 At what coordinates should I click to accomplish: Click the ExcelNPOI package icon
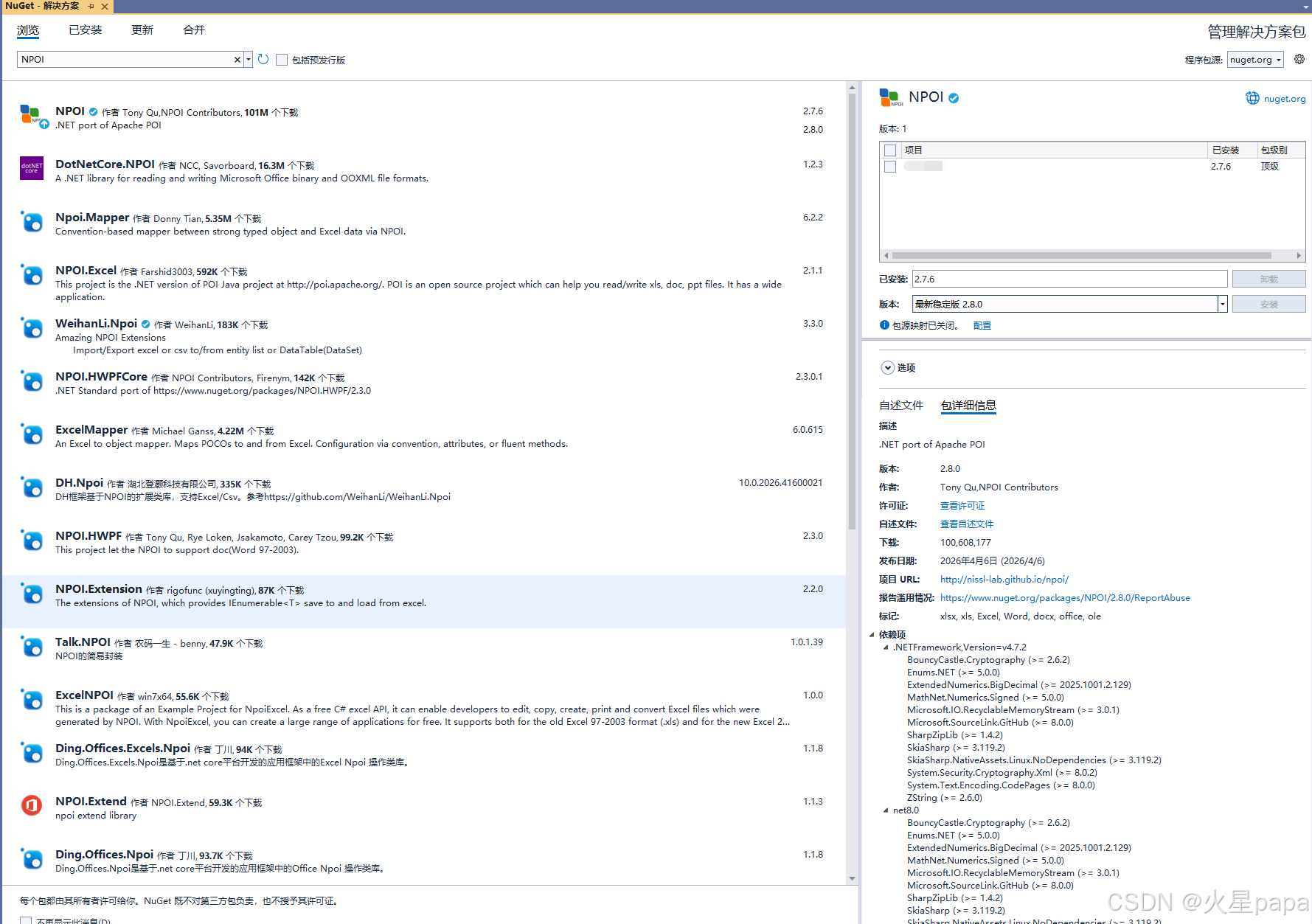click(x=32, y=699)
